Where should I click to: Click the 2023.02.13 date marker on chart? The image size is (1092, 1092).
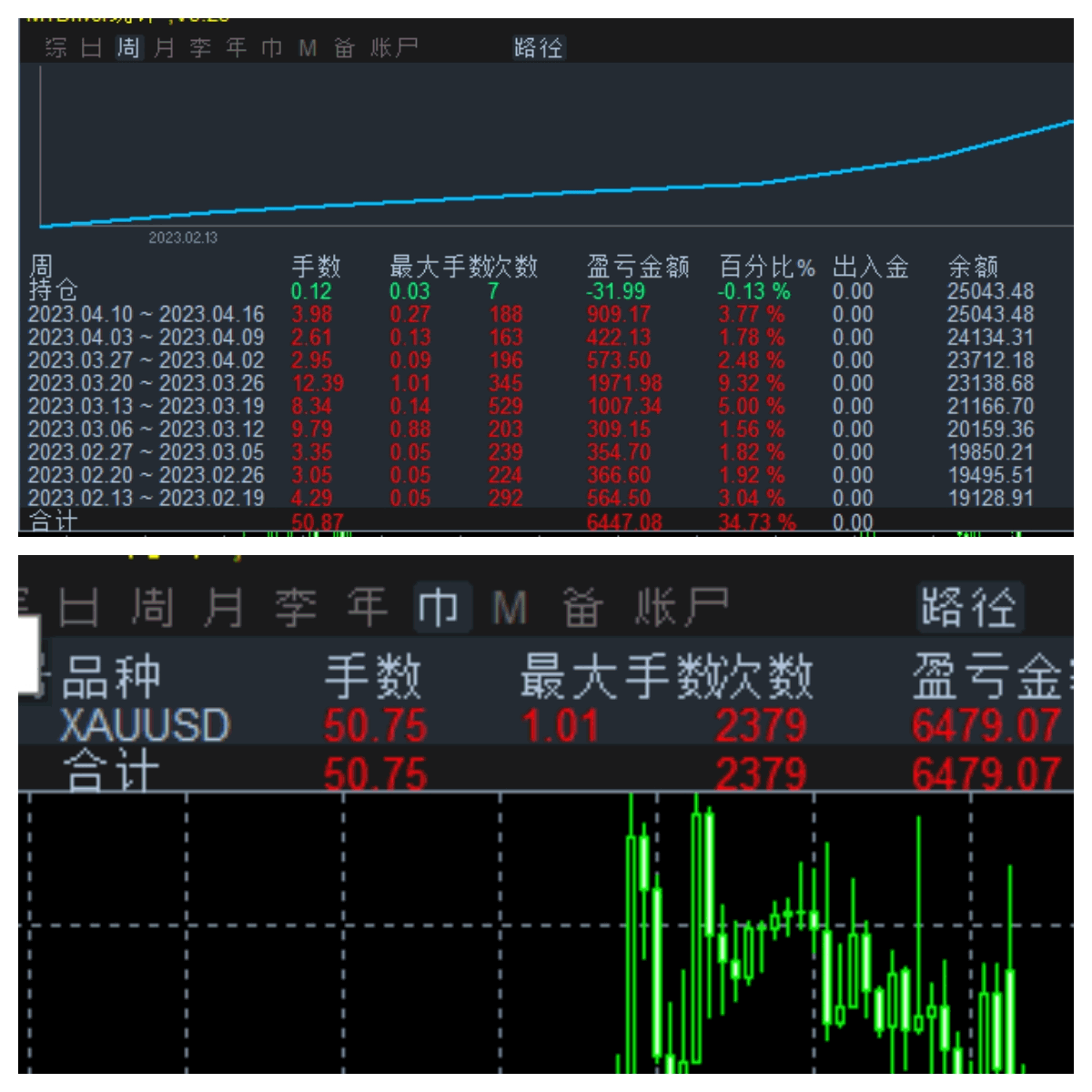coord(183,238)
